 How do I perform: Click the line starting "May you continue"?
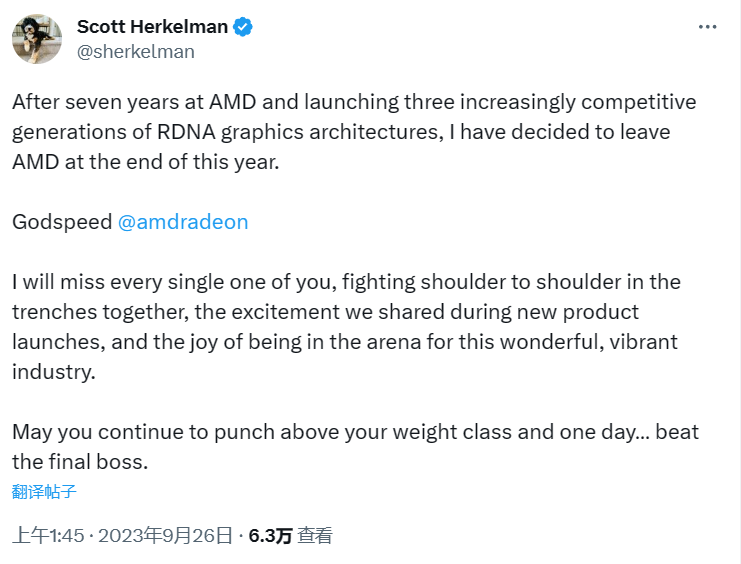coord(355,432)
